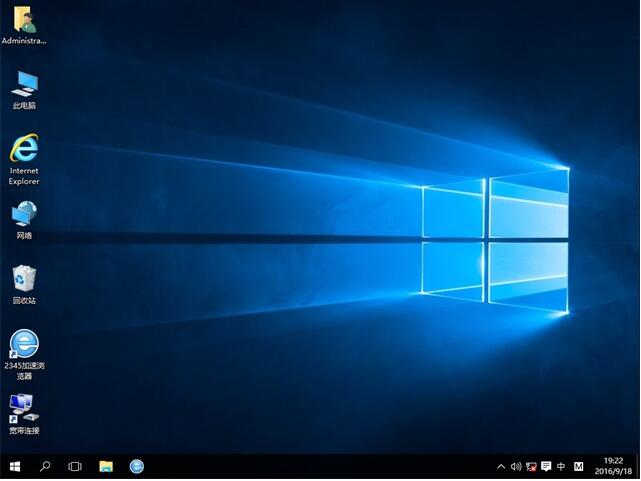The image size is (641, 481).
Task: Select the Internet Explorer desktop icon
Action: point(24,159)
